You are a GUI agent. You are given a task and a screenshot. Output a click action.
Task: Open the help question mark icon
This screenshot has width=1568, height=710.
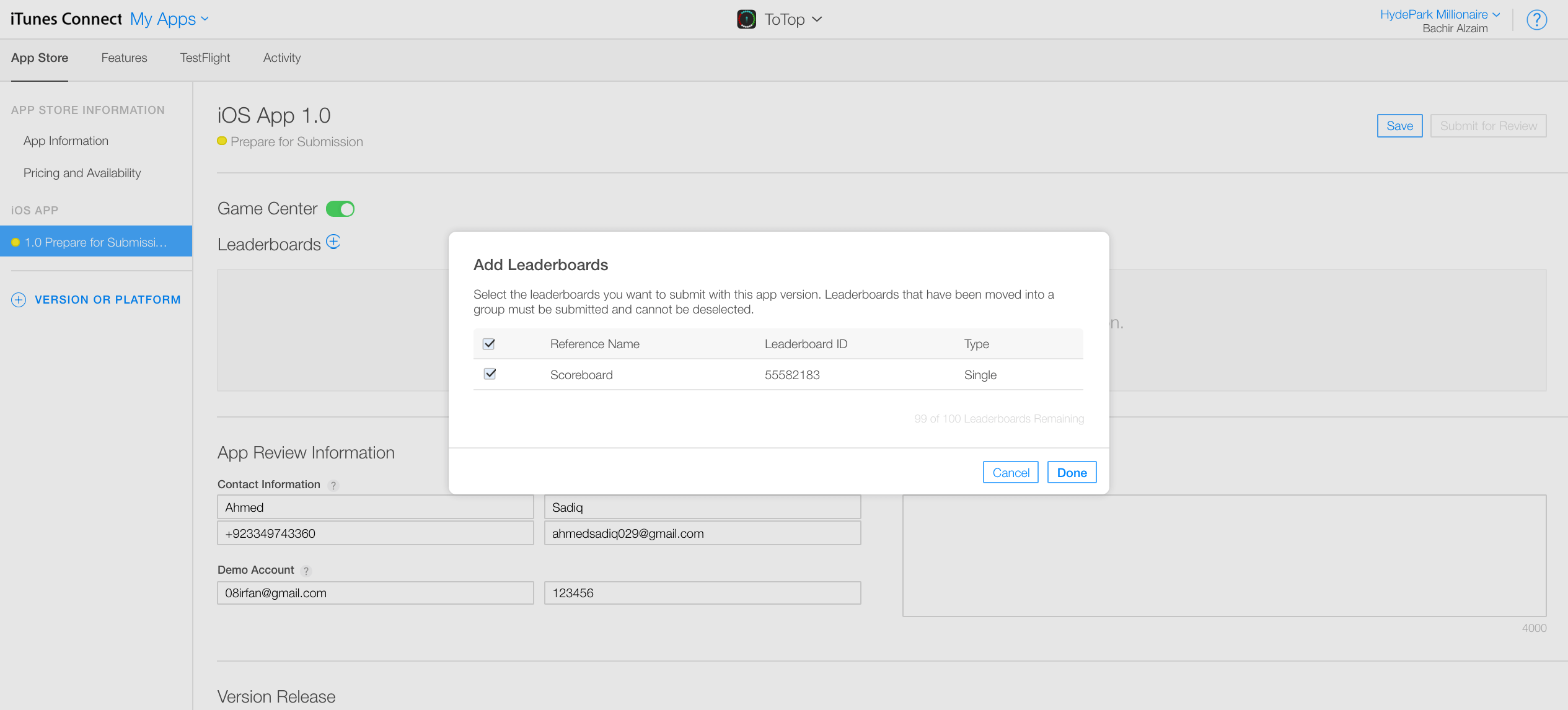[1536, 20]
